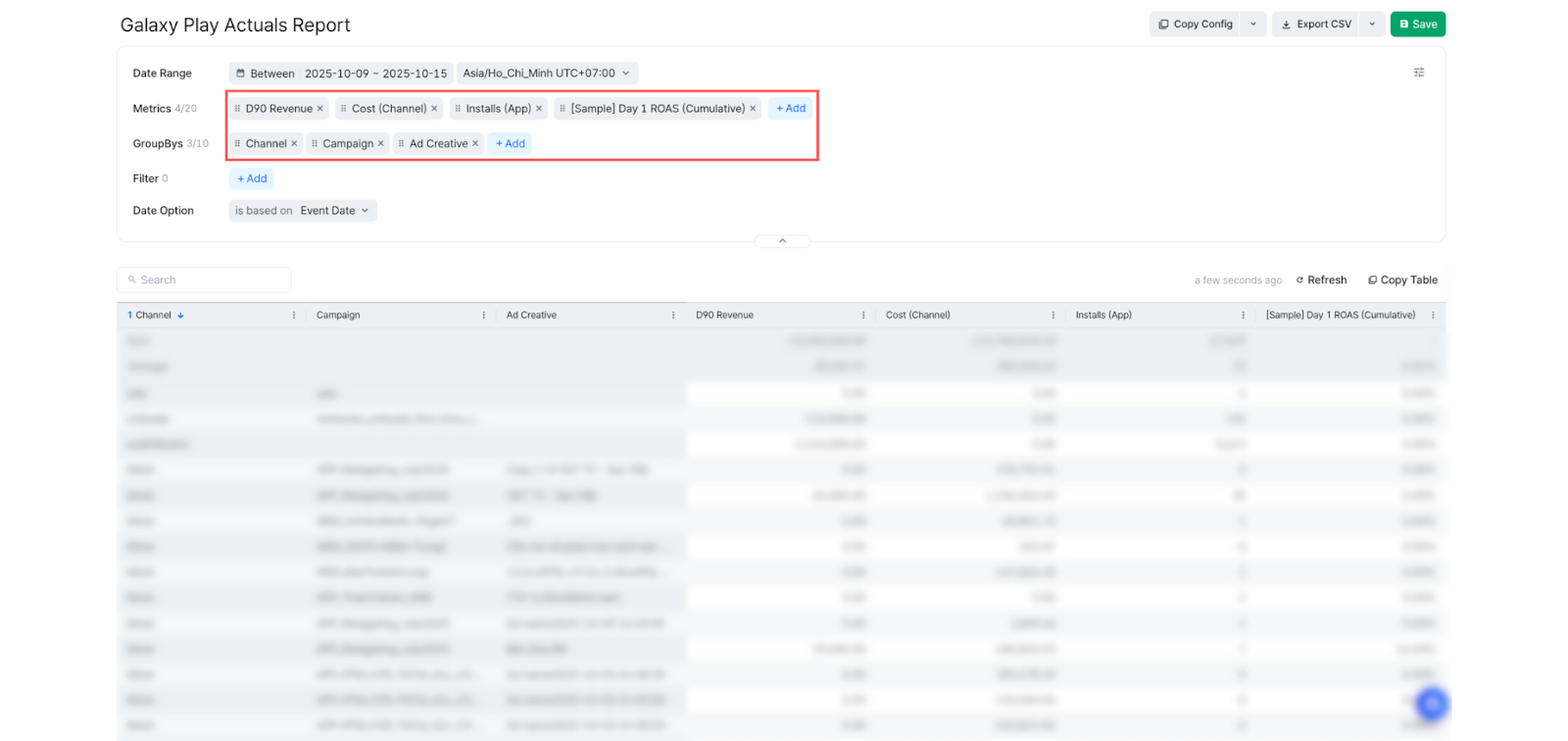Click drag handle of D90 Revenue chip
This screenshot has width=1568, height=741.
[x=237, y=109]
